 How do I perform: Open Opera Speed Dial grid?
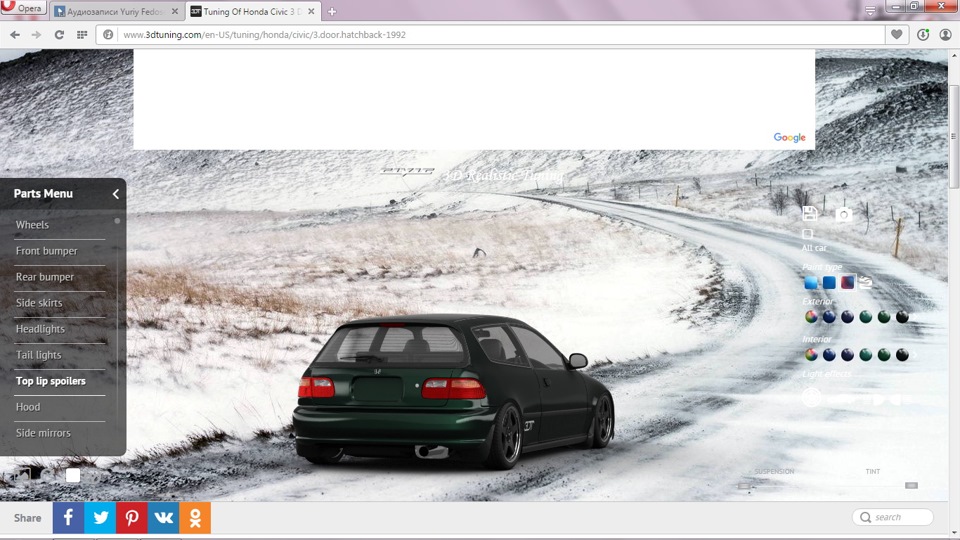[x=81, y=35]
